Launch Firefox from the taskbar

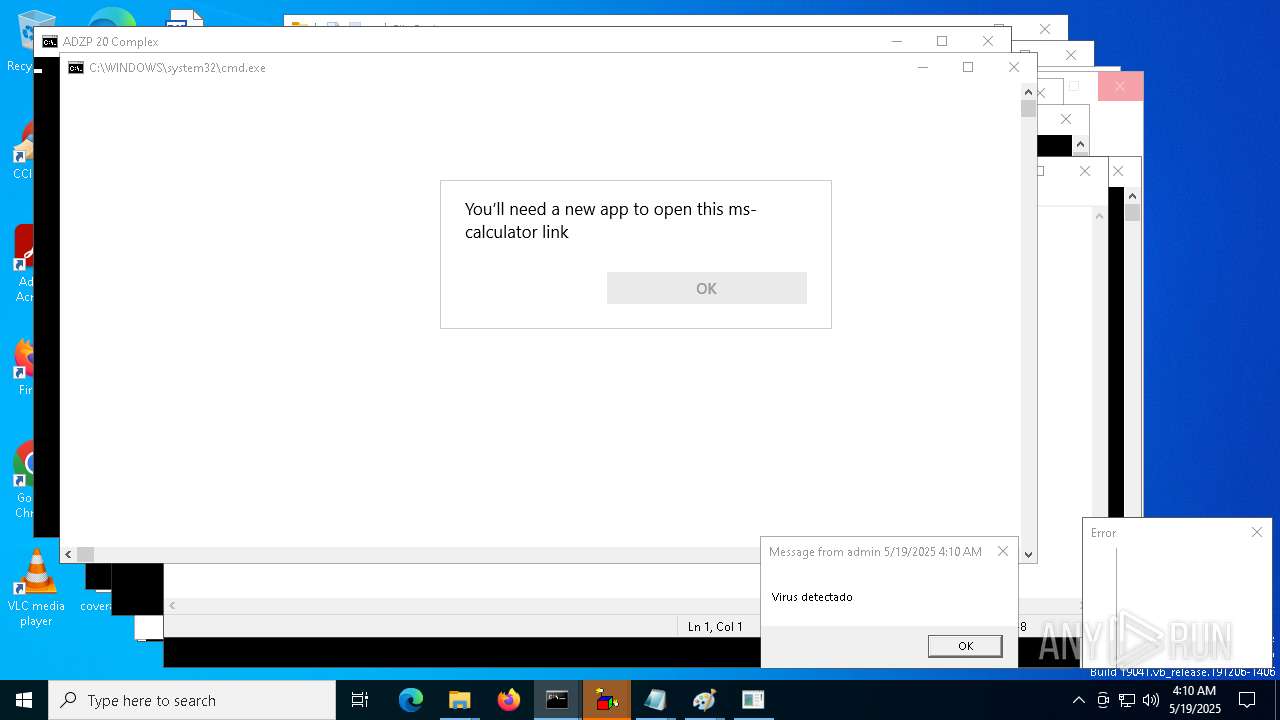(x=509, y=700)
